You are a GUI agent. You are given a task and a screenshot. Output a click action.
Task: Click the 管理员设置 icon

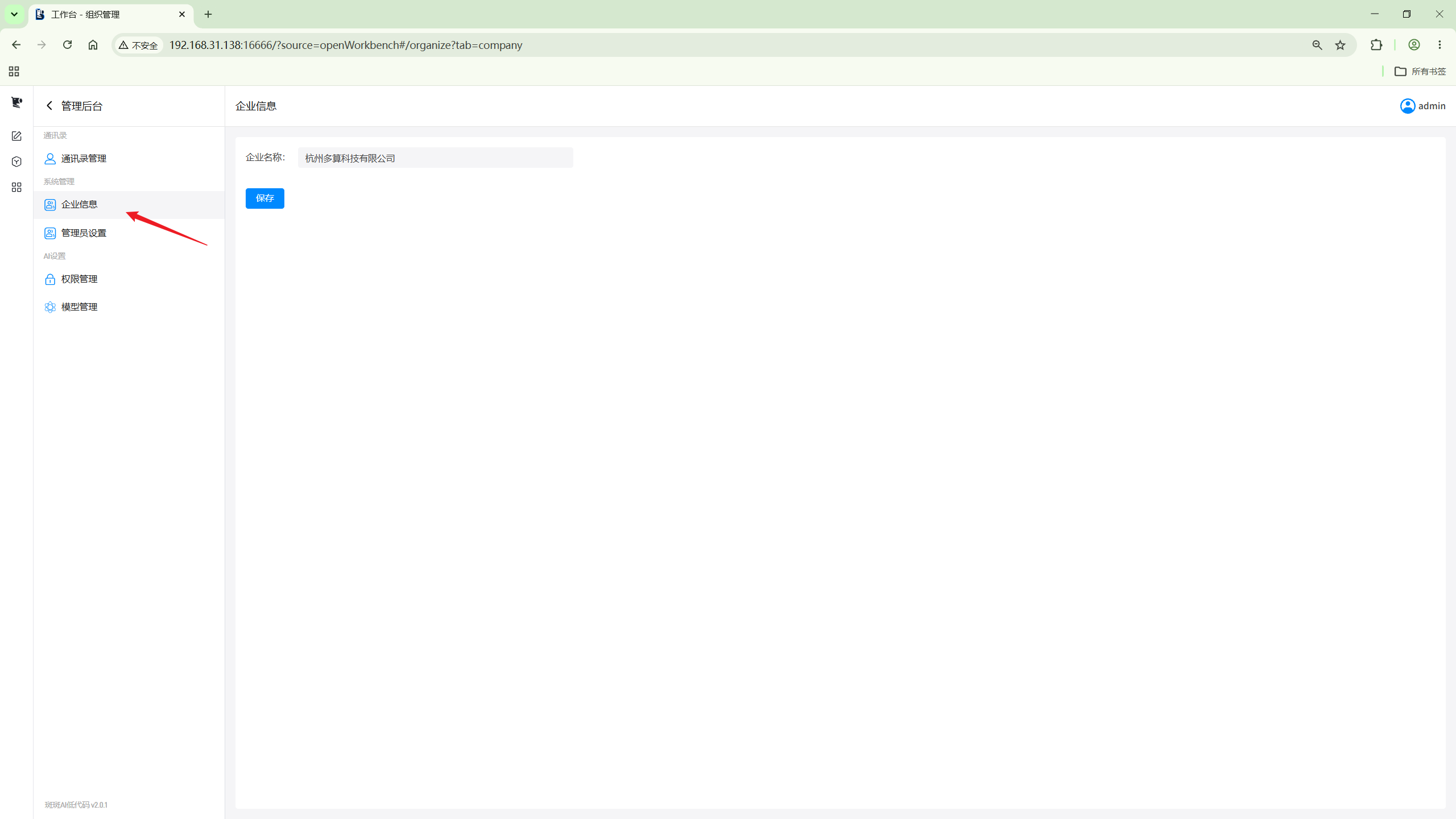click(x=50, y=233)
